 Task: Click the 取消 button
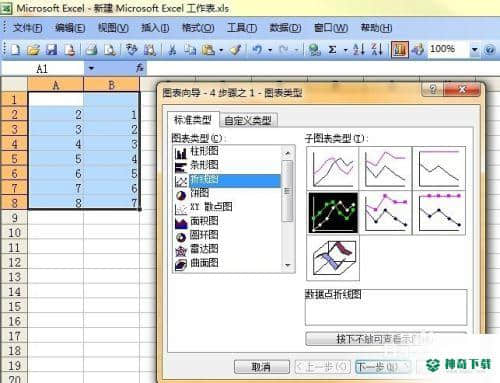(261, 367)
